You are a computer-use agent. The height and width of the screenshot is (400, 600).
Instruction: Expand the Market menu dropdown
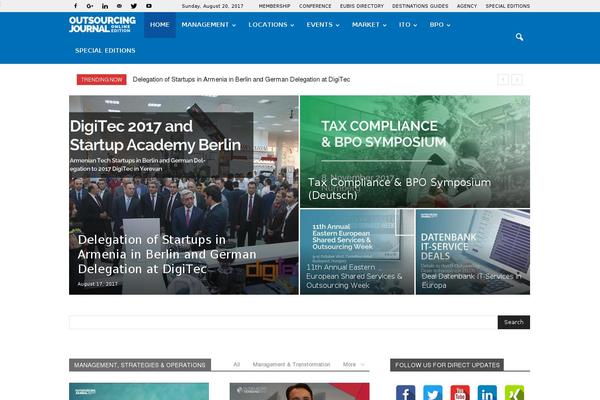(369, 25)
